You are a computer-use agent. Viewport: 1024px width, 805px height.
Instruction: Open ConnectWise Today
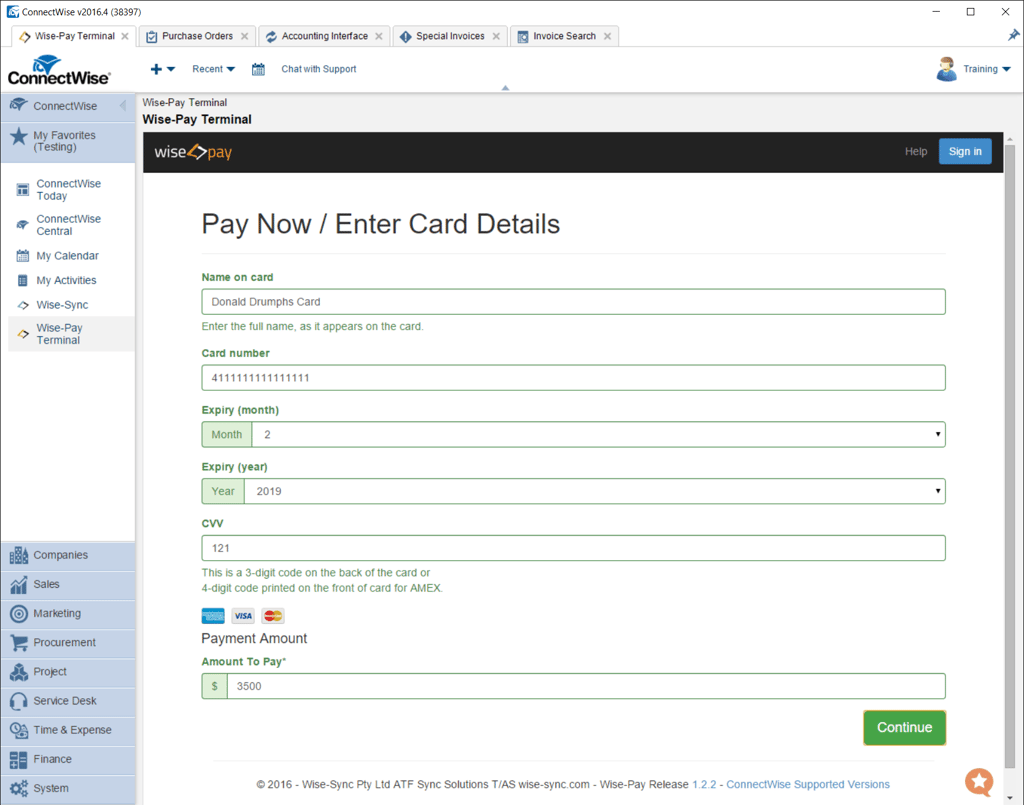[69, 190]
